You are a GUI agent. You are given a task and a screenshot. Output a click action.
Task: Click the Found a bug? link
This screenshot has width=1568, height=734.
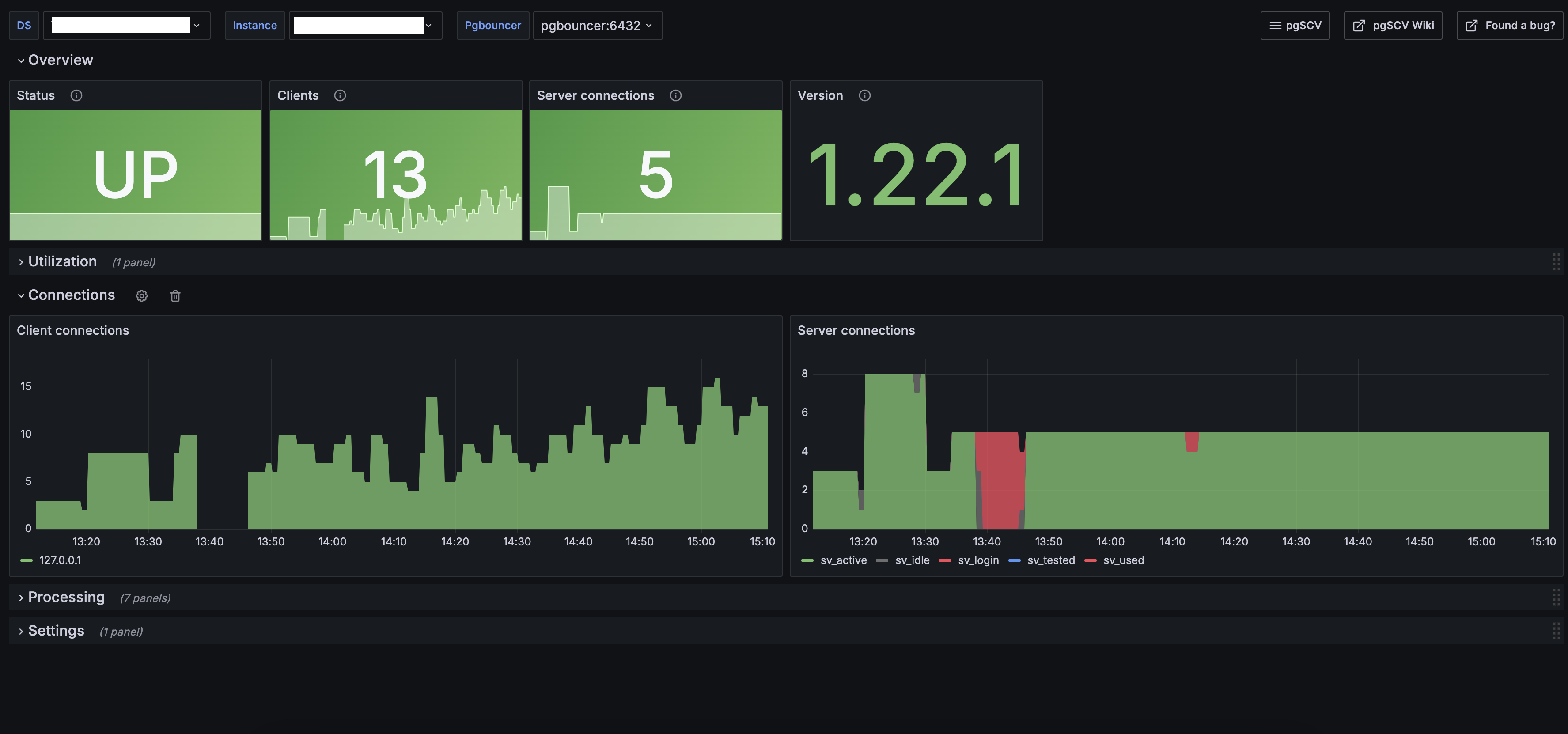coord(1510,26)
